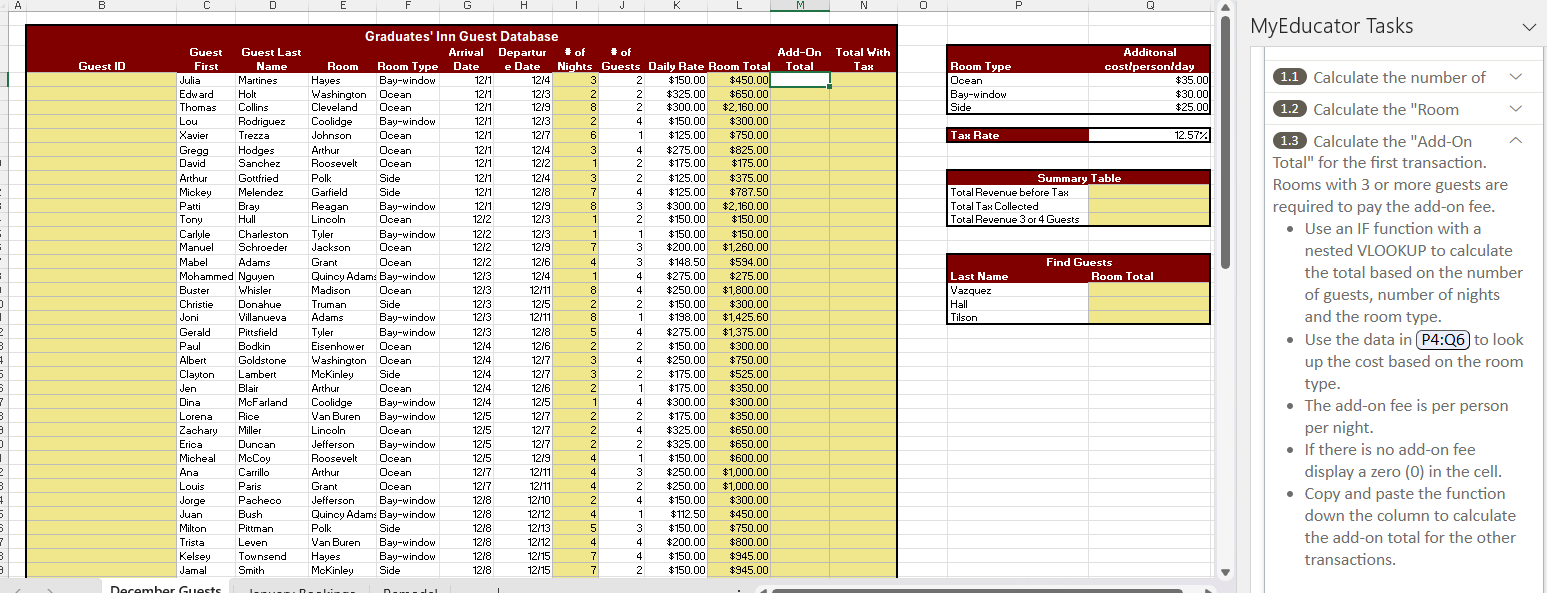Select the $787.50 room total cell
The image size is (1547, 593).
[x=738, y=192]
